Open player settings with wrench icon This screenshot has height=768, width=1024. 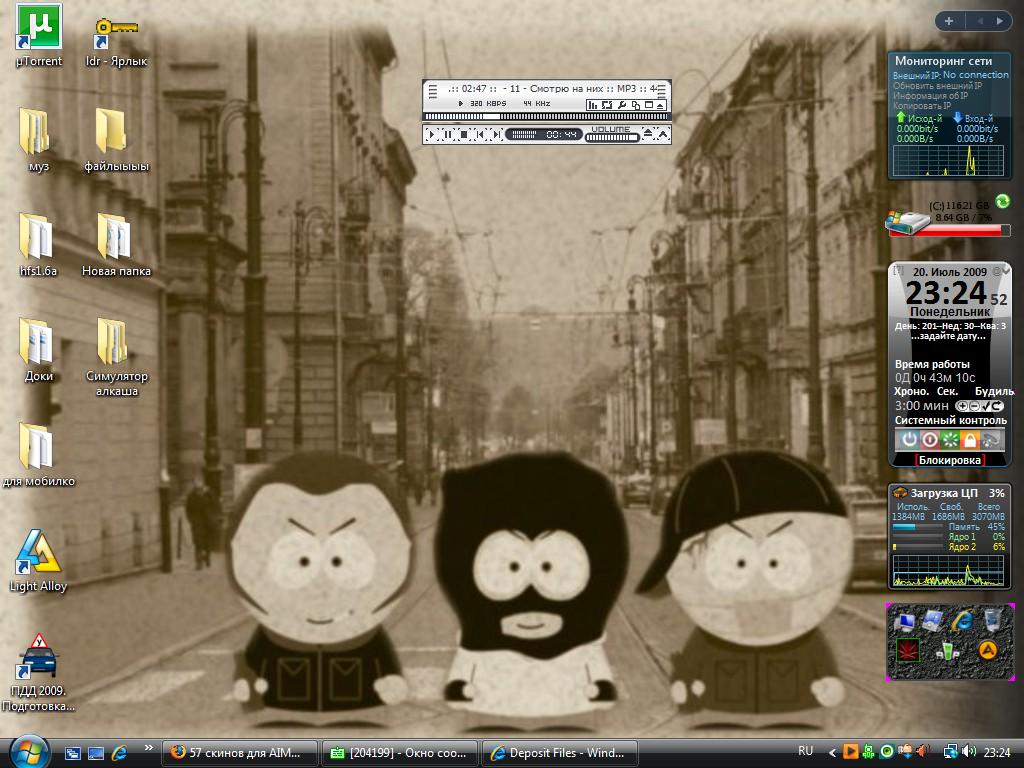(x=622, y=105)
